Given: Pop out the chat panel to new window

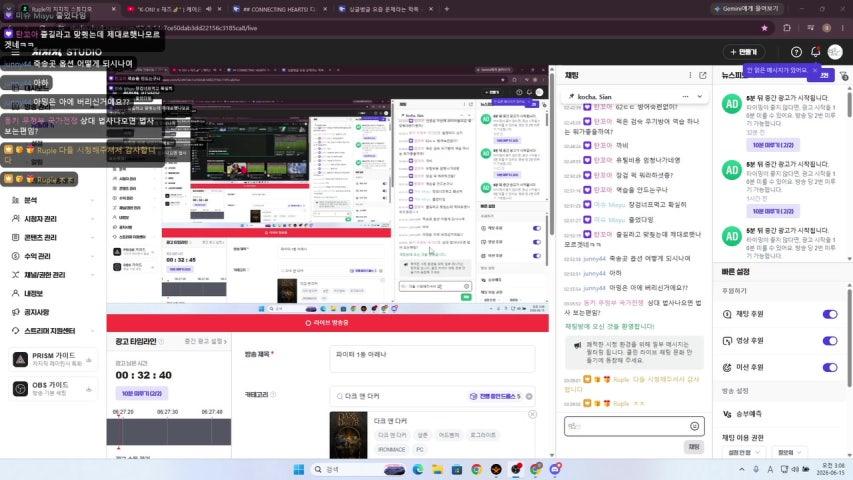Looking at the screenshot, I should pyautogui.click(x=702, y=75).
